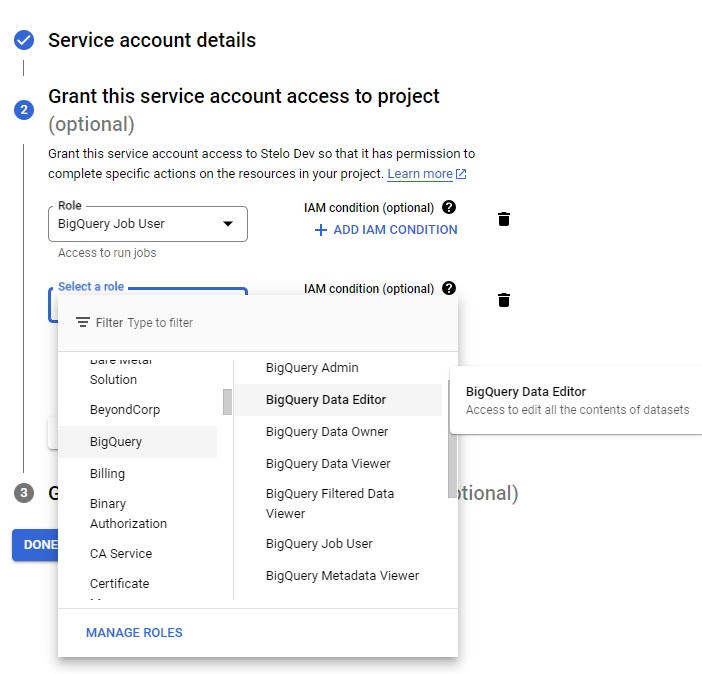Viewport: 702px width, 674px height.
Task: Choose BigQuery Data Editor role
Action: [x=326, y=400]
